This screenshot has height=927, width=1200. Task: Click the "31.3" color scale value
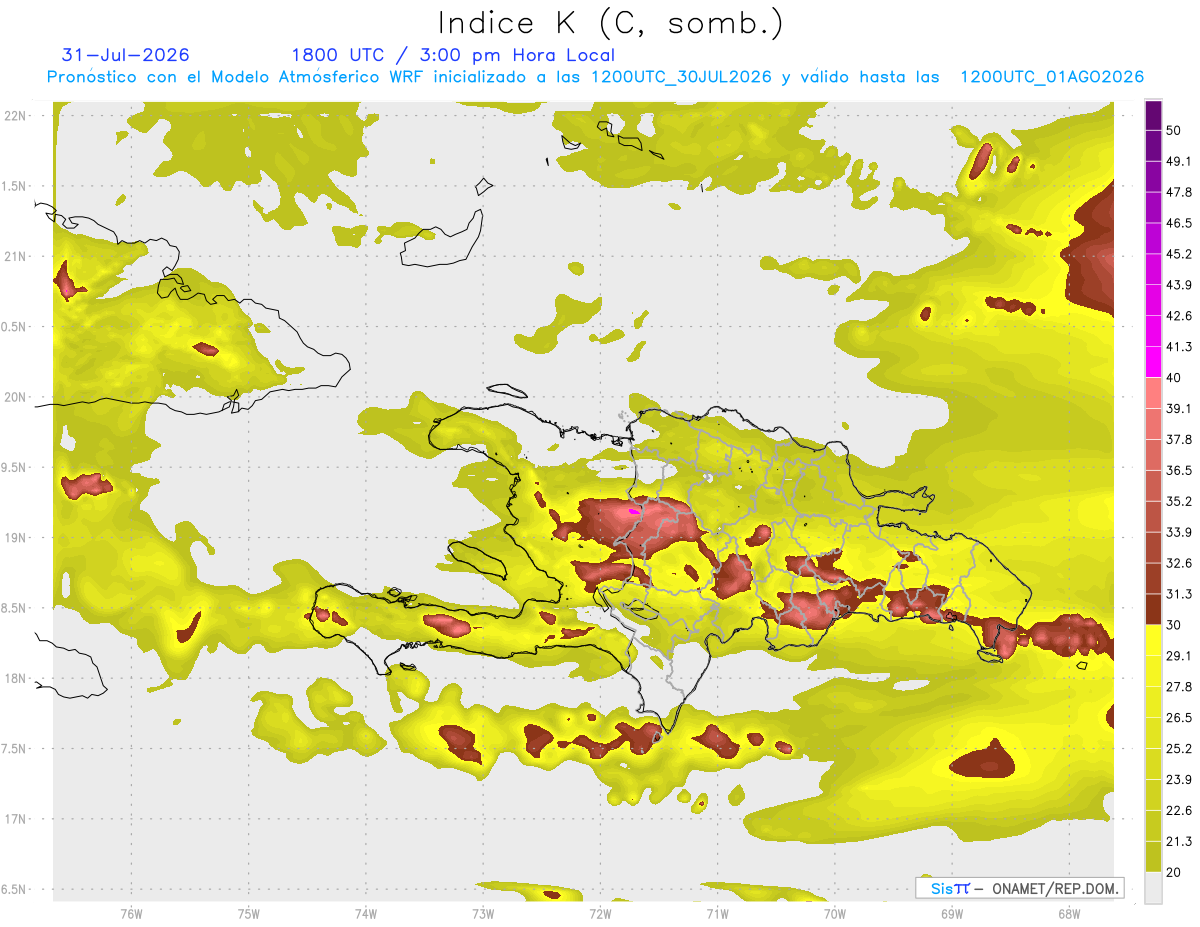point(1178,594)
